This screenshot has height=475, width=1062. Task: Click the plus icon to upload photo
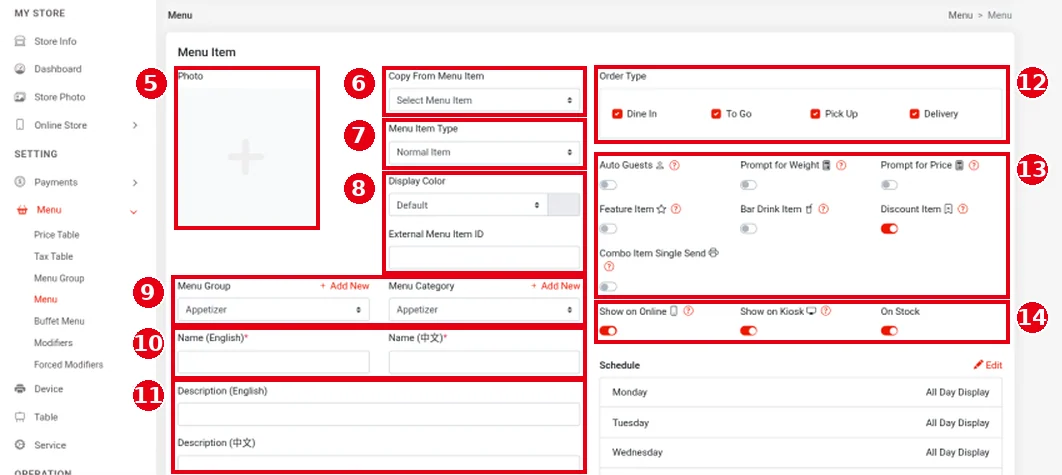click(246, 157)
